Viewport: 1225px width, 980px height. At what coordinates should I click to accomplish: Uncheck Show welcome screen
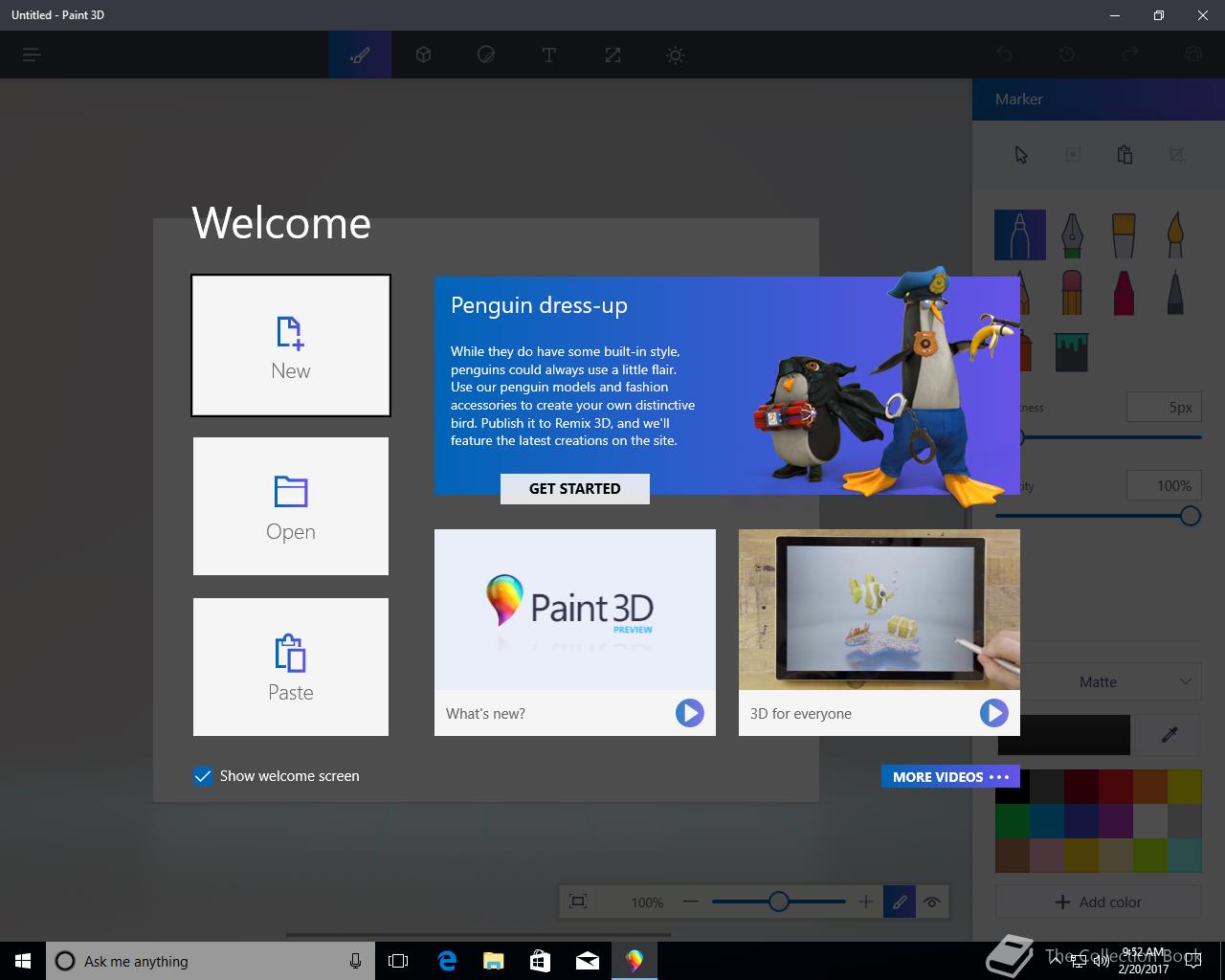pyautogui.click(x=203, y=776)
